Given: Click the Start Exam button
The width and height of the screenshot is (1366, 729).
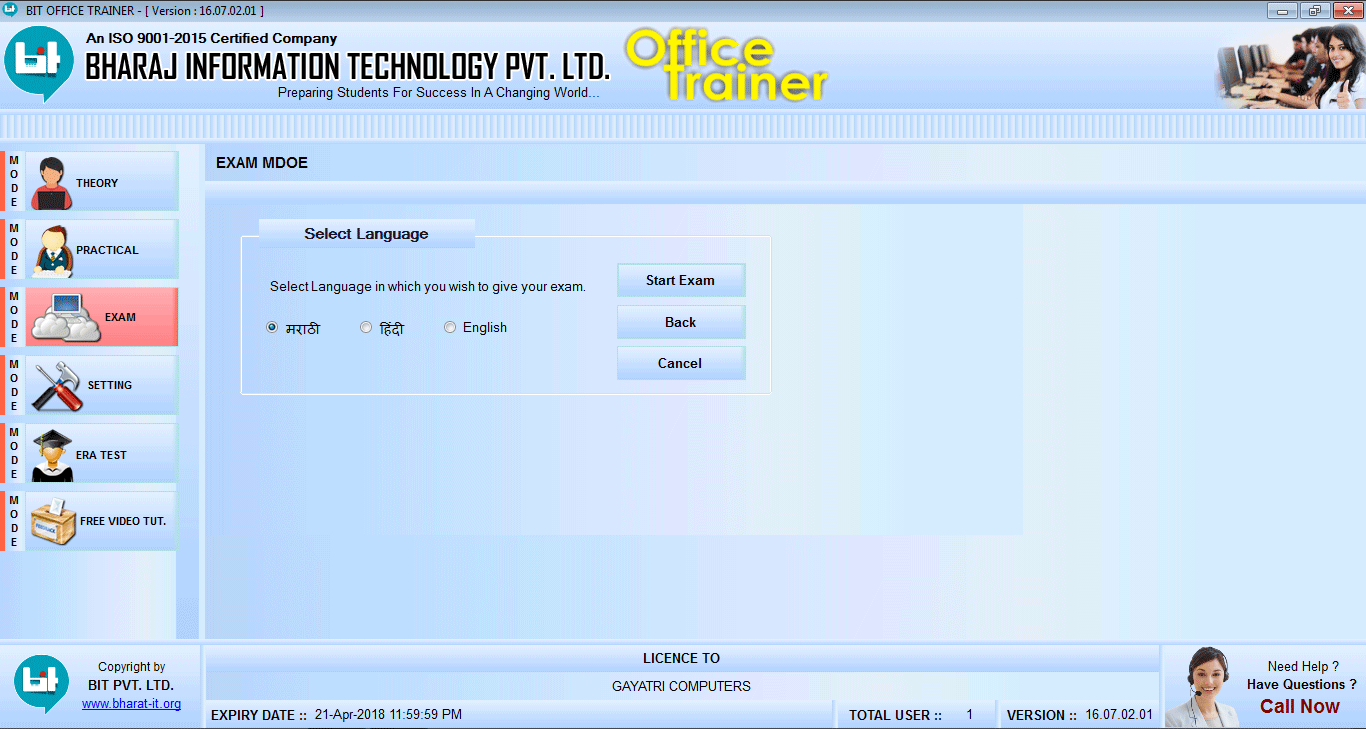Looking at the screenshot, I should click(x=681, y=280).
